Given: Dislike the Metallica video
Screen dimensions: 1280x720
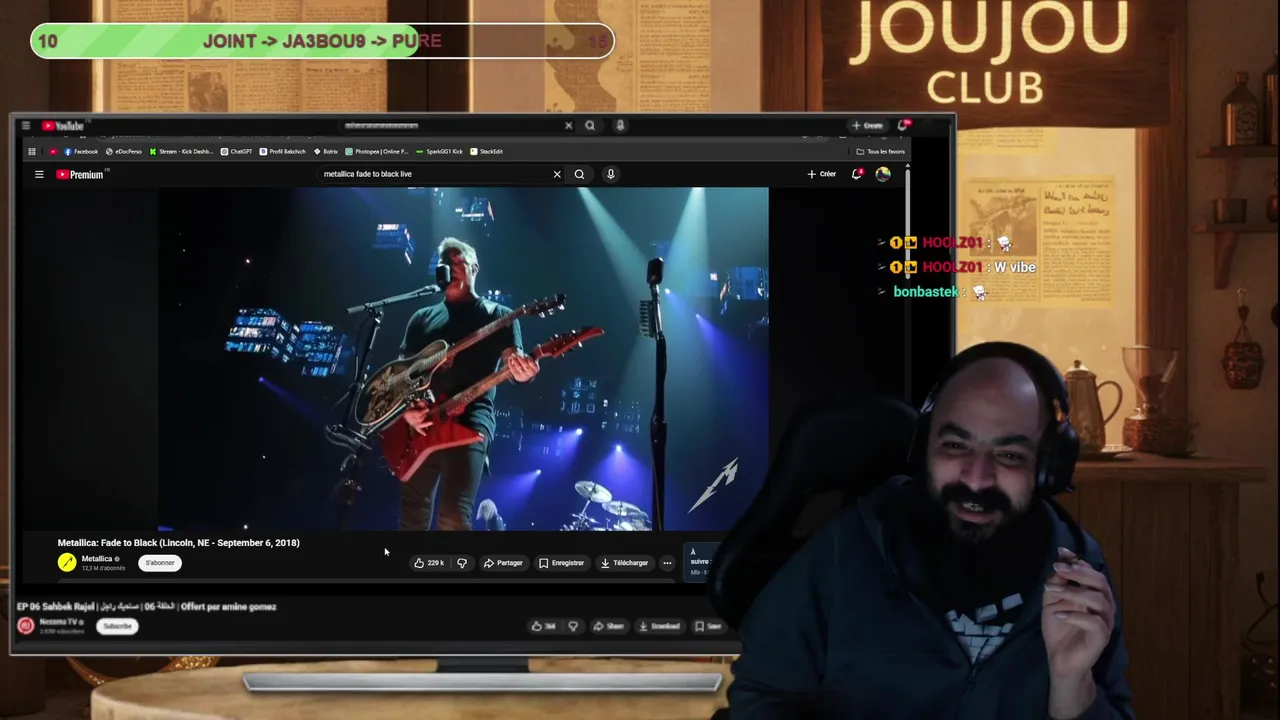Looking at the screenshot, I should (x=462, y=563).
